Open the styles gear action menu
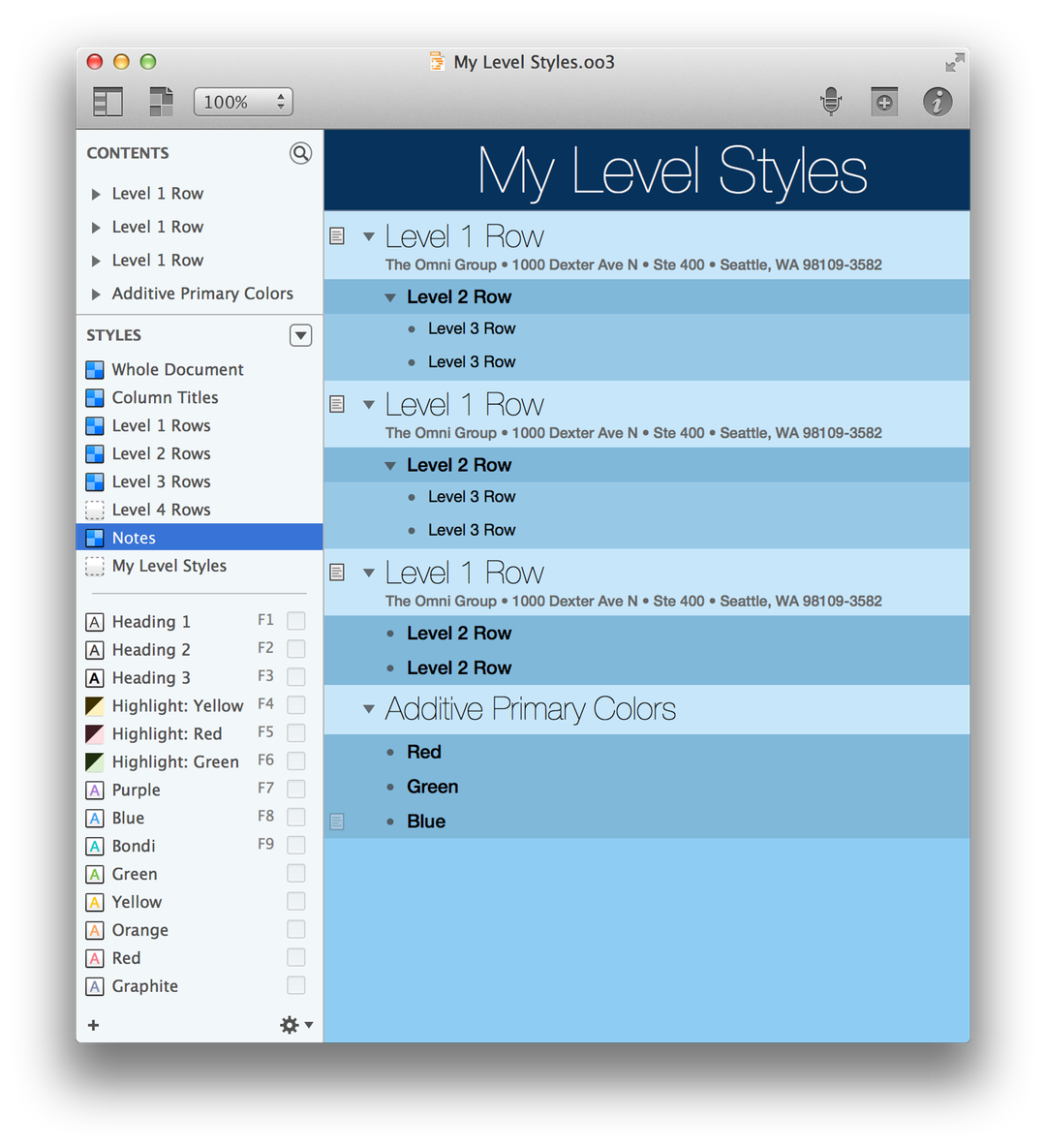This screenshot has height=1148, width=1046. [295, 1025]
